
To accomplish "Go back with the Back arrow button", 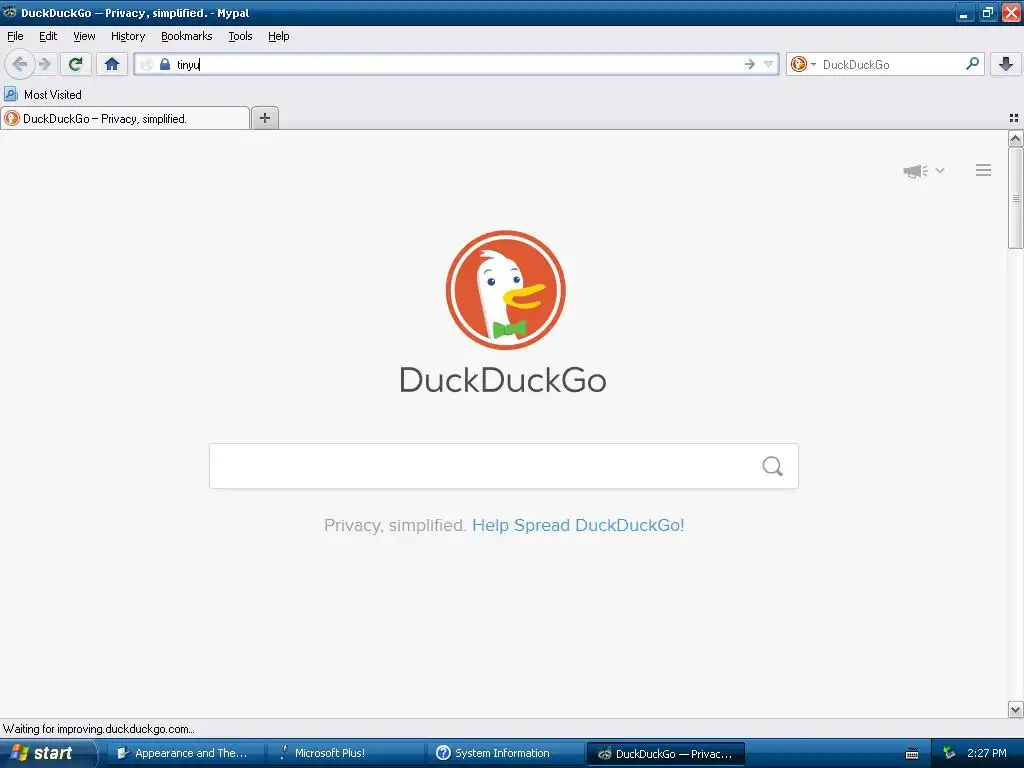I will 19,64.
